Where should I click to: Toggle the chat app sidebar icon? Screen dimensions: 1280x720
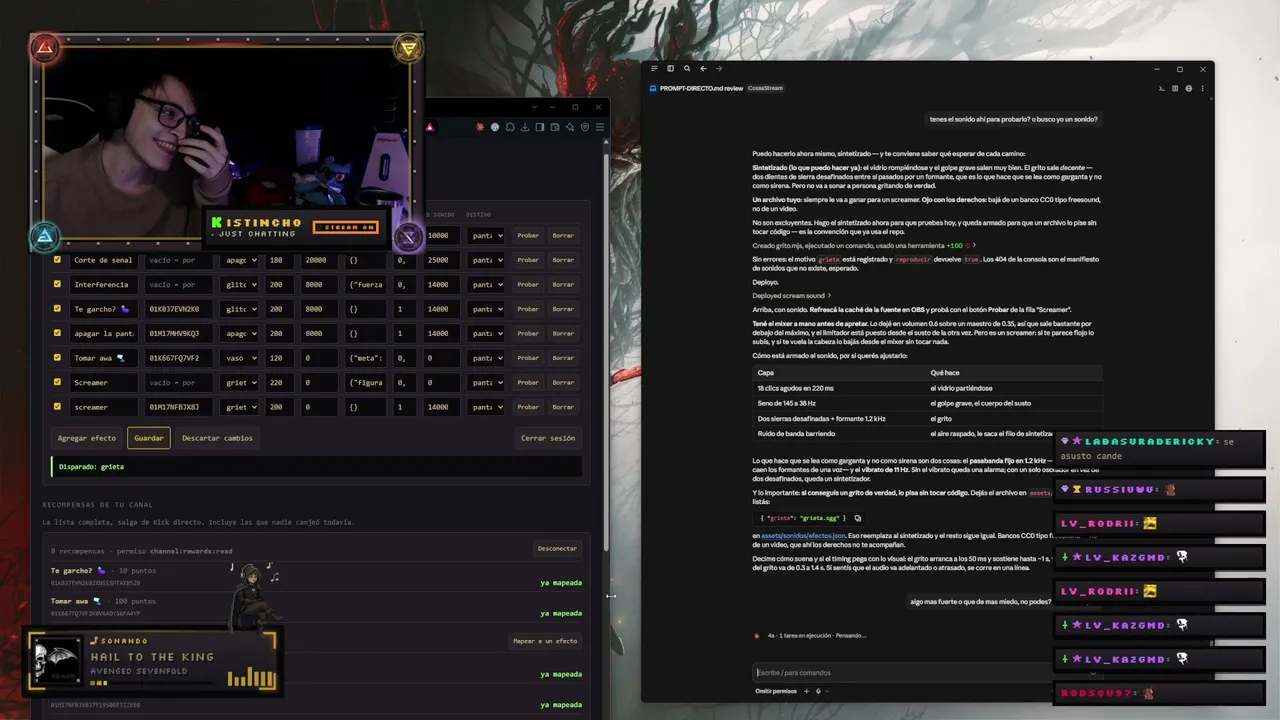click(670, 68)
